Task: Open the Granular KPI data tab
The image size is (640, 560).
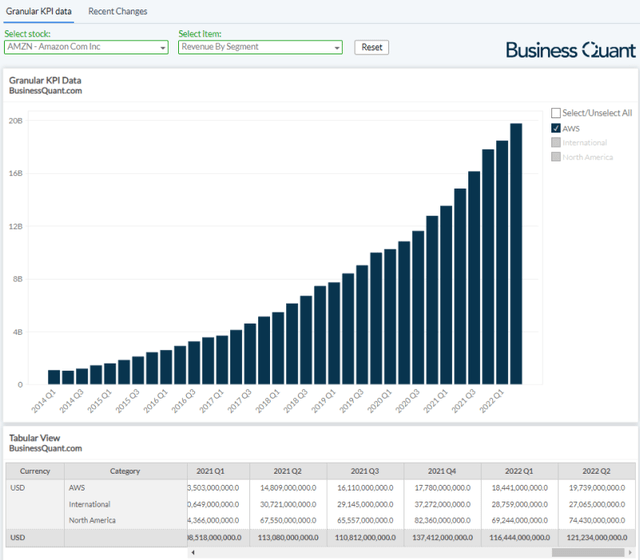Action: [39, 11]
